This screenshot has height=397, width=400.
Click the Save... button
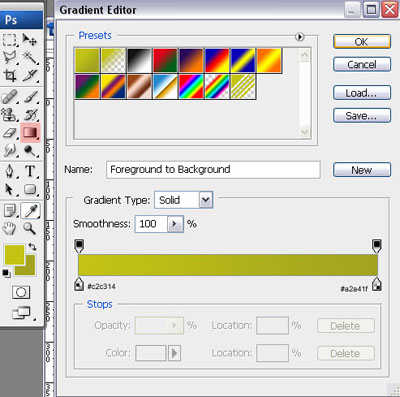[x=362, y=116]
